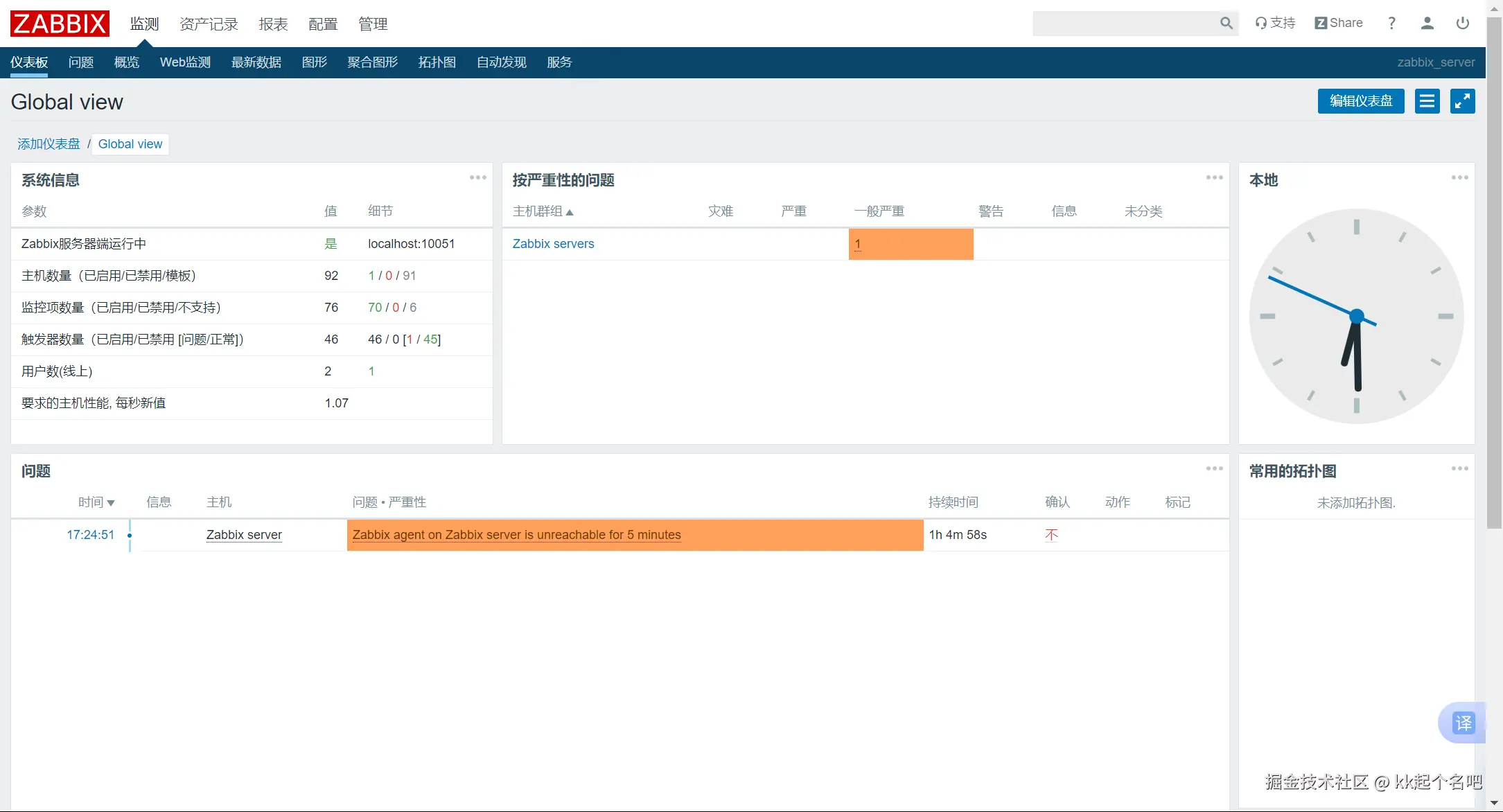
Task: Click the logout power icon
Action: coord(1463,24)
